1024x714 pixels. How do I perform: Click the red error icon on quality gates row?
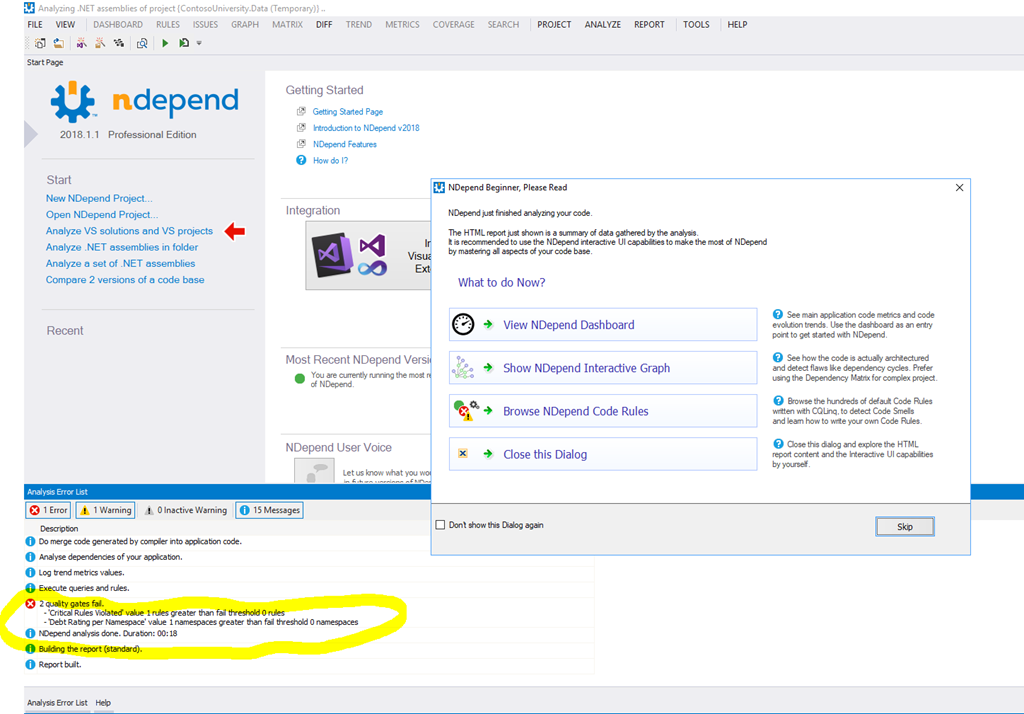pyautogui.click(x=30, y=604)
